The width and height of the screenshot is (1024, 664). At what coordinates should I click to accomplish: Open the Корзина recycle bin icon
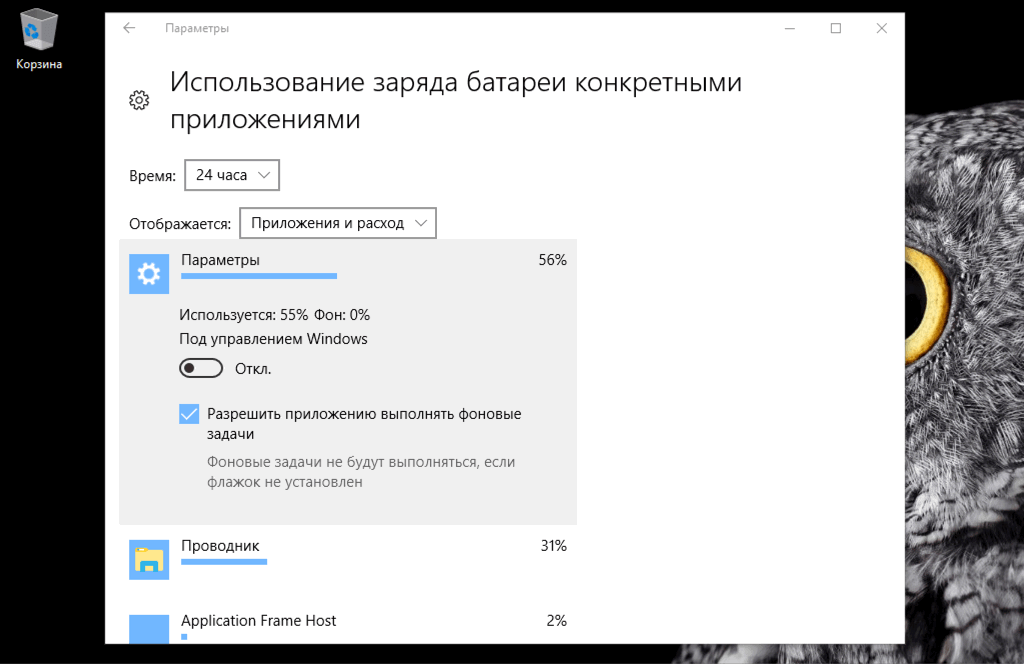39,39
